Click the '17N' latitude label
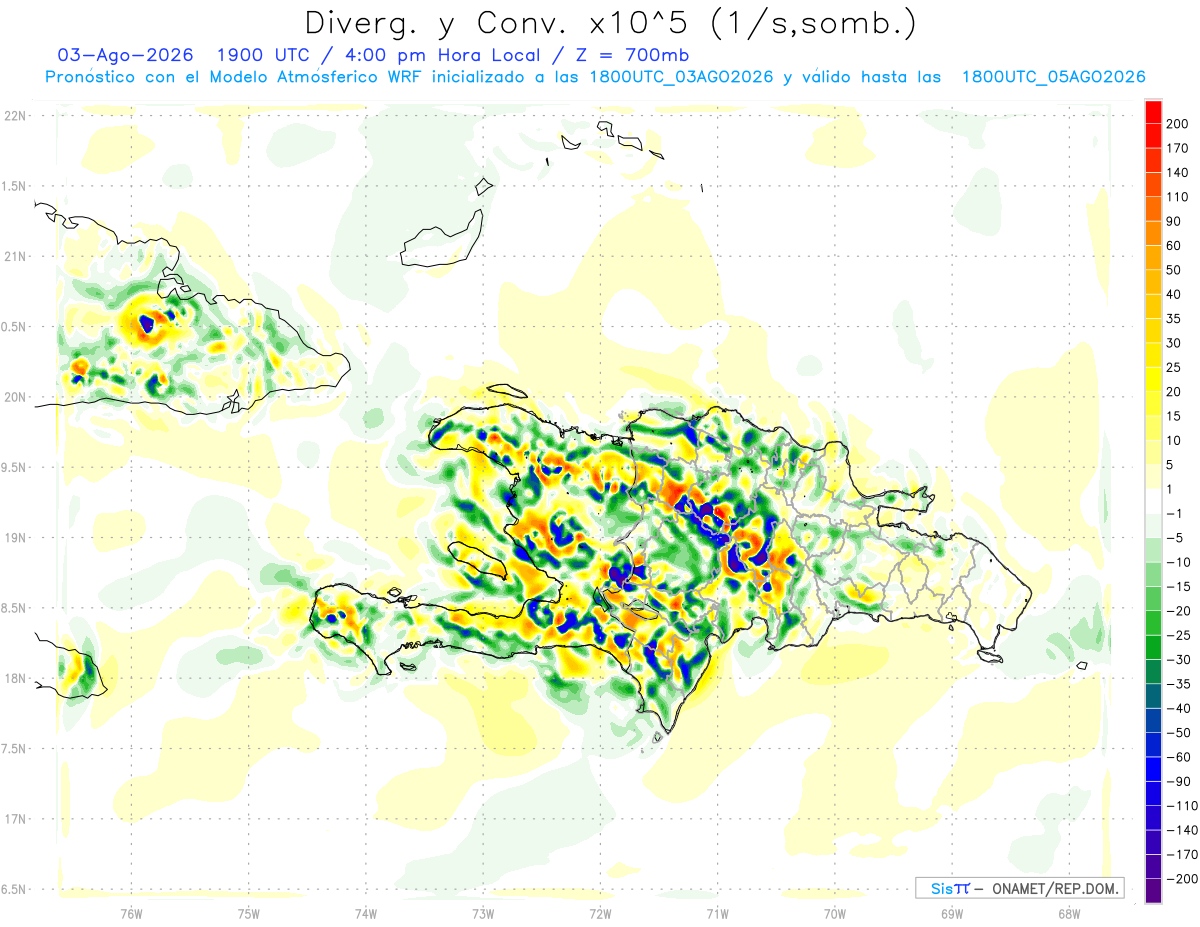The width and height of the screenshot is (1200, 927). [x=14, y=819]
